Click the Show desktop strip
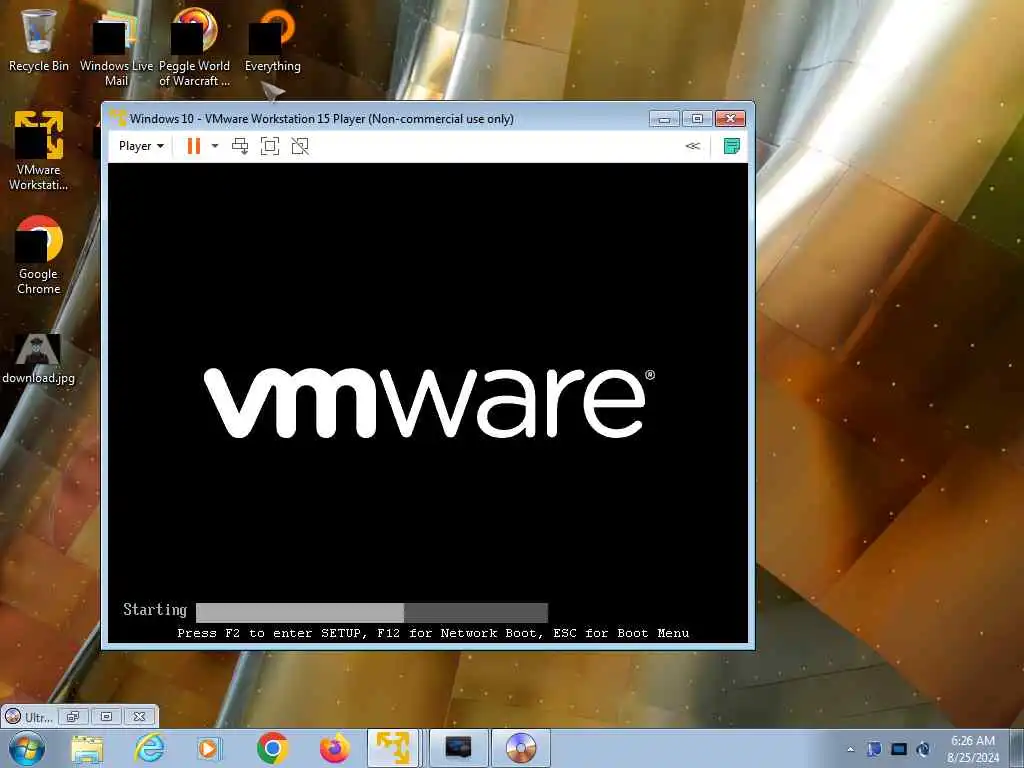The image size is (1024, 768). [x=1017, y=749]
